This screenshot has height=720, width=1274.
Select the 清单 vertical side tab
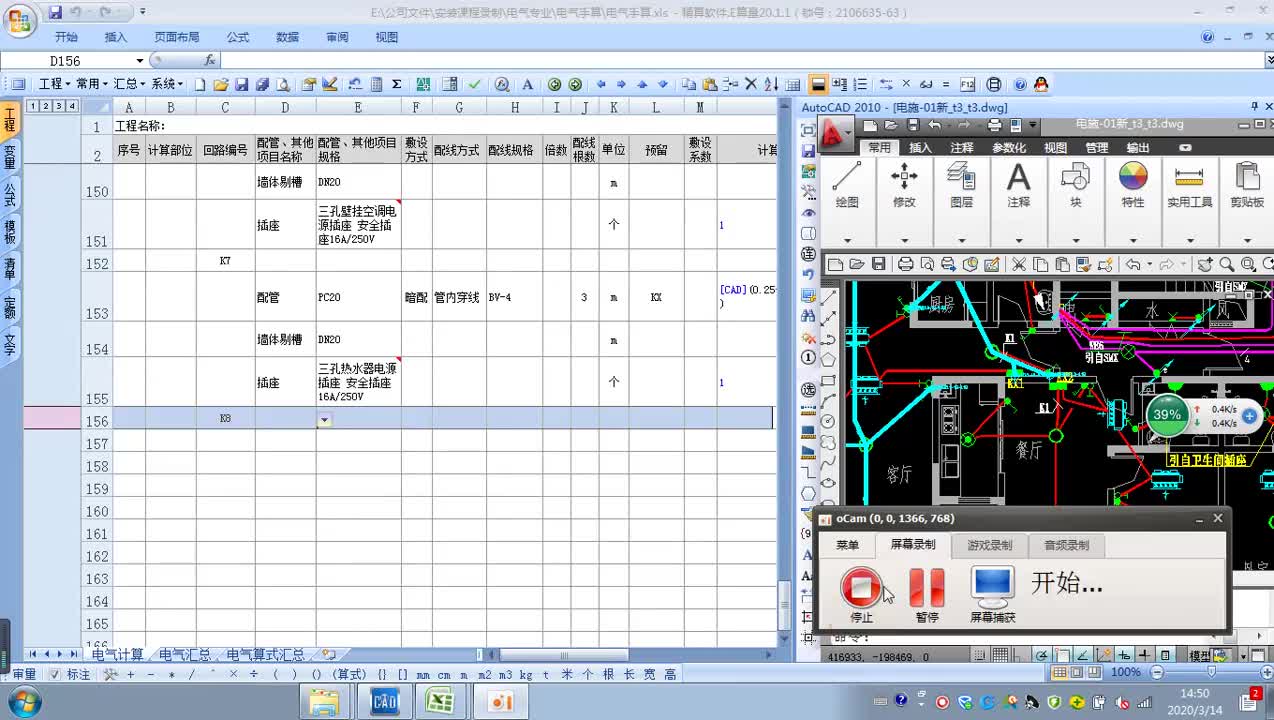pyautogui.click(x=10, y=268)
